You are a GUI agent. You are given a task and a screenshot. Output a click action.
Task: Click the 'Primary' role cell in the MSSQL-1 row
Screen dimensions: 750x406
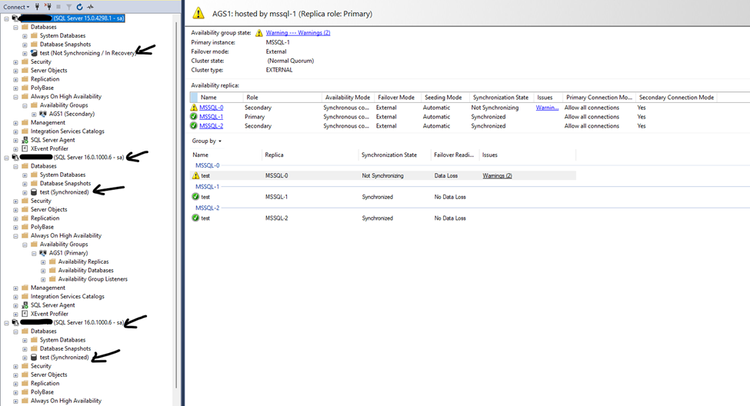pyautogui.click(x=255, y=117)
